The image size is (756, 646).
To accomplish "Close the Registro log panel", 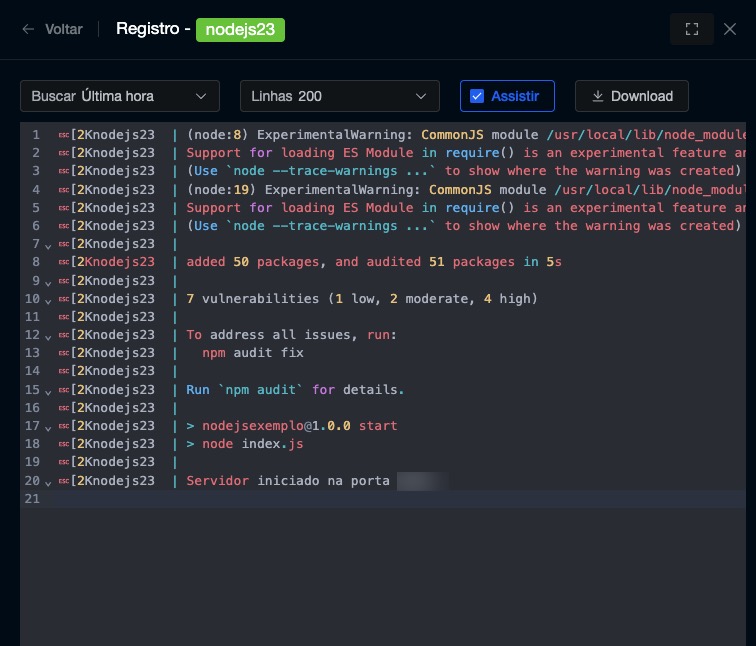I will (730, 29).
